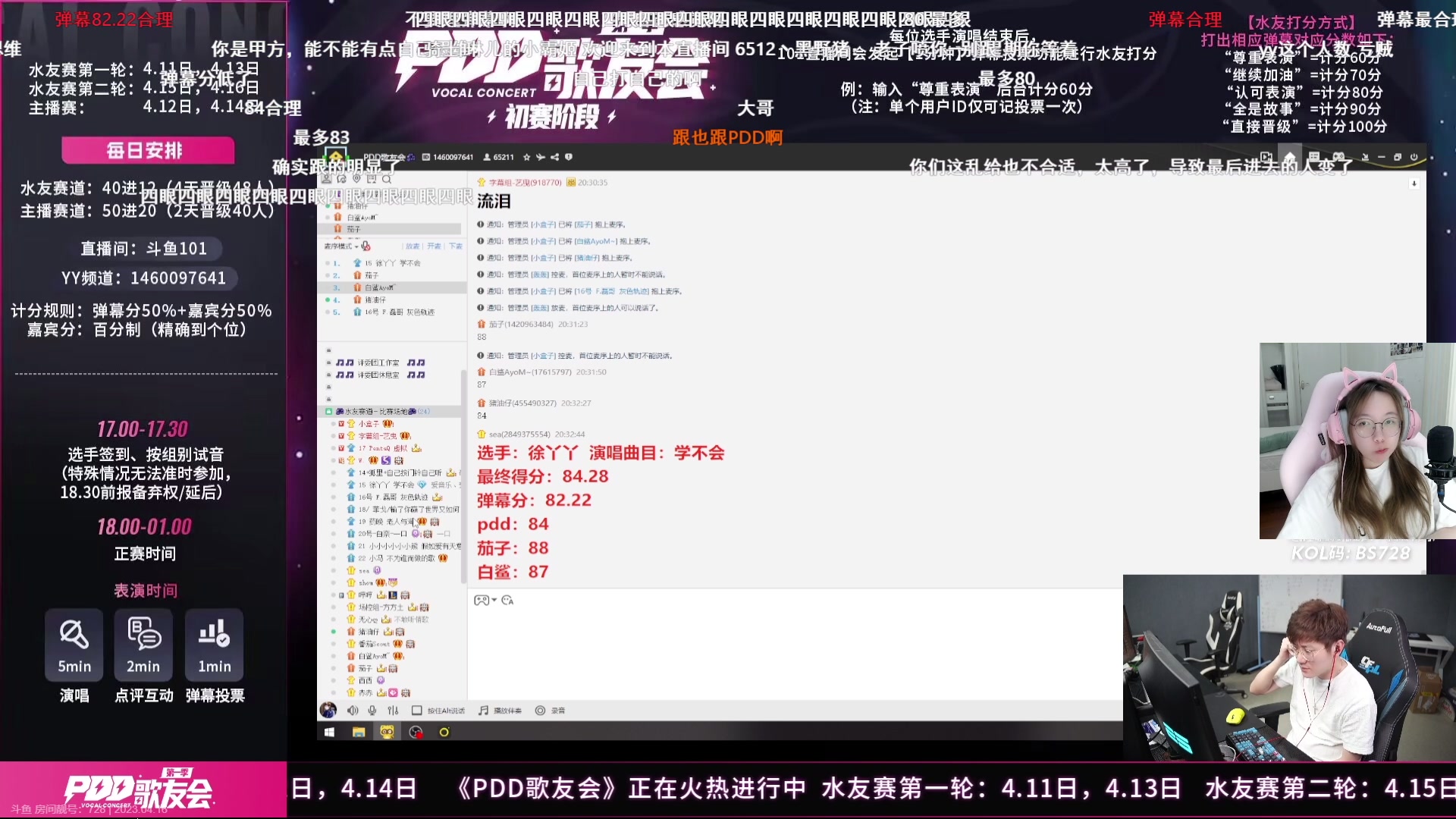Open the dropdown arrow beside gamepad icon
This screenshot has height=819, width=1456.
click(494, 600)
